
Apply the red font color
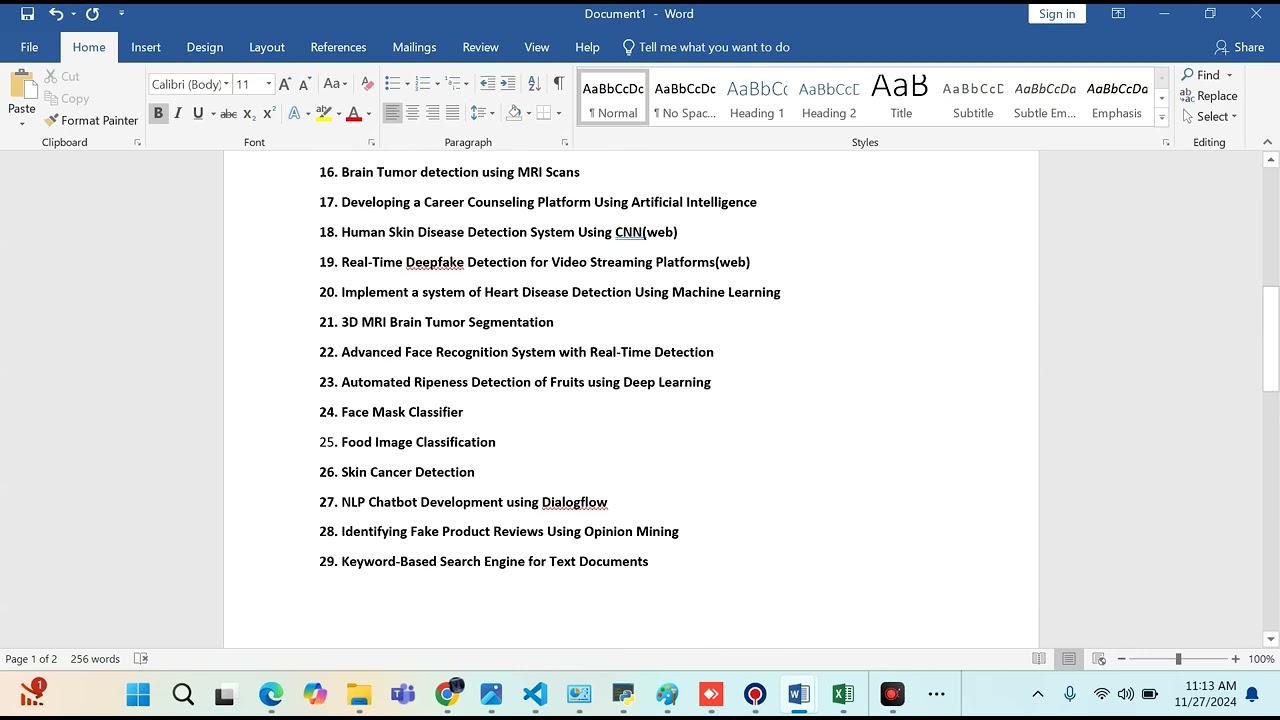tap(353, 114)
